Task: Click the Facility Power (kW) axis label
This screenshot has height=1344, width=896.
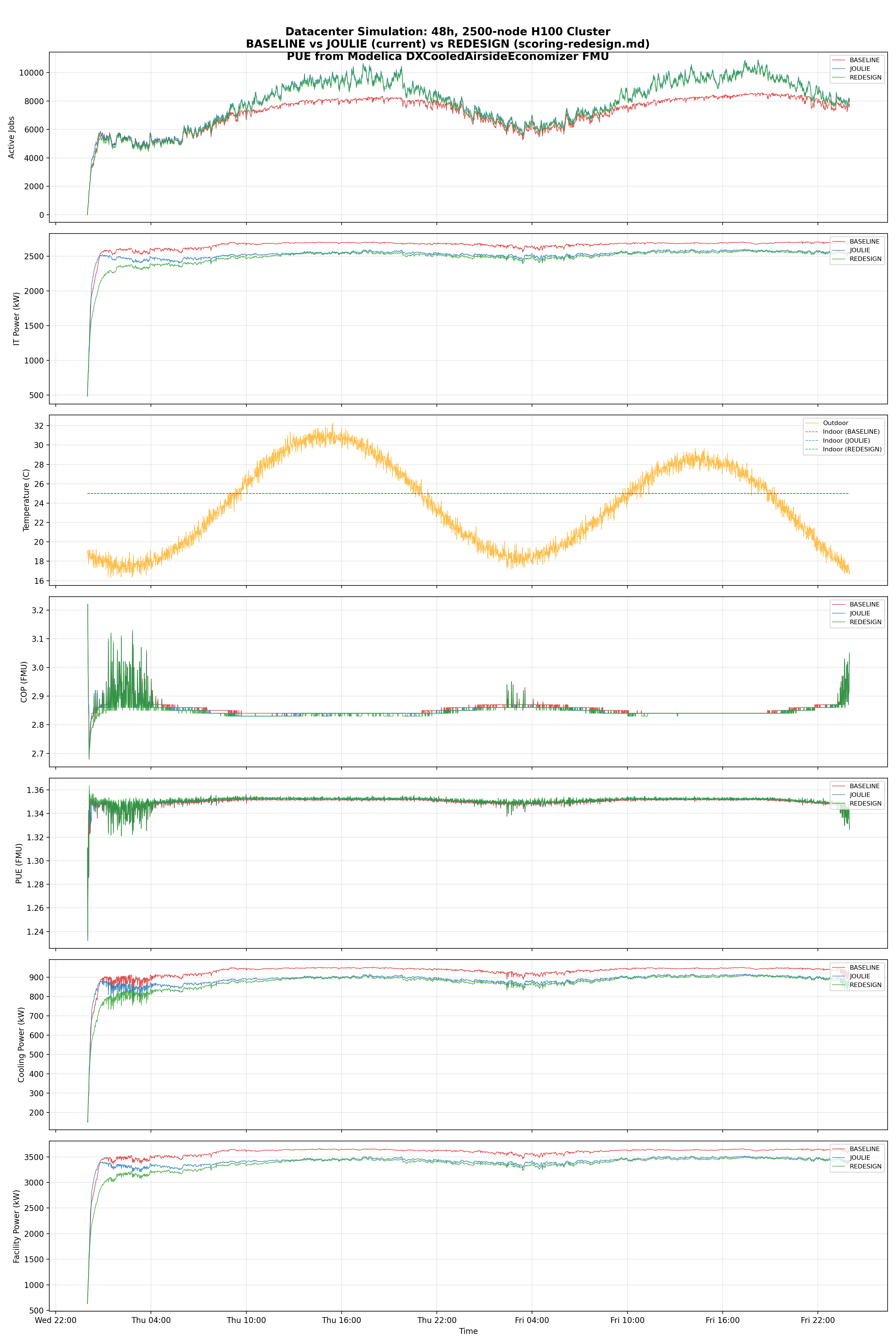Action: [17, 1226]
